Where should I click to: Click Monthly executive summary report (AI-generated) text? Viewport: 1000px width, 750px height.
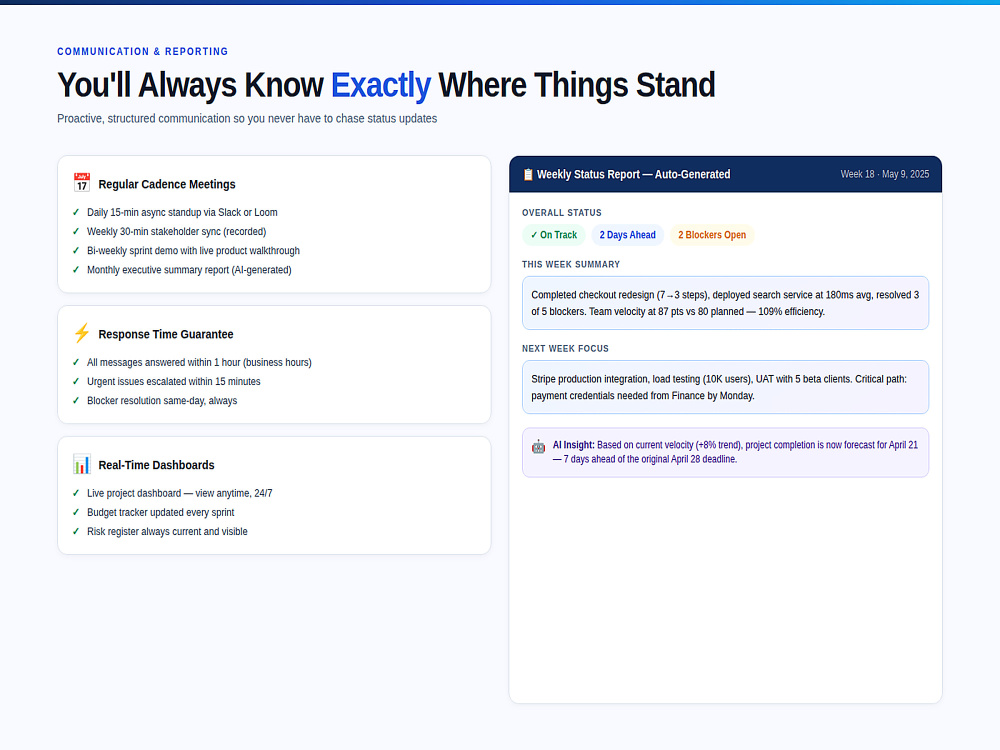point(189,270)
